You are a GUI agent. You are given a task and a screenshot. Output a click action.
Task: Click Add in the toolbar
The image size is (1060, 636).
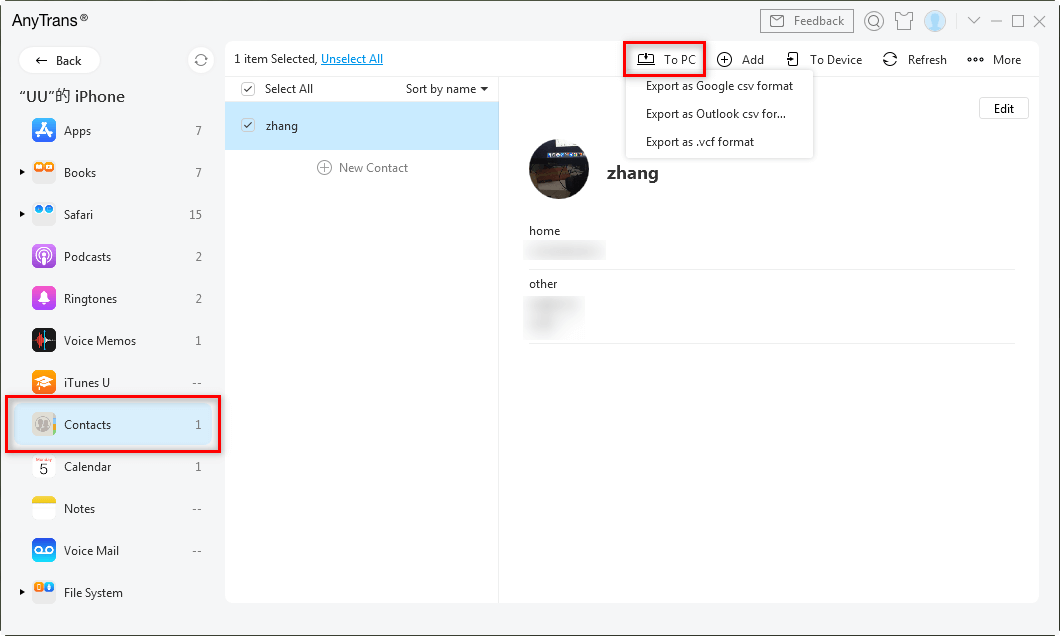coord(740,59)
